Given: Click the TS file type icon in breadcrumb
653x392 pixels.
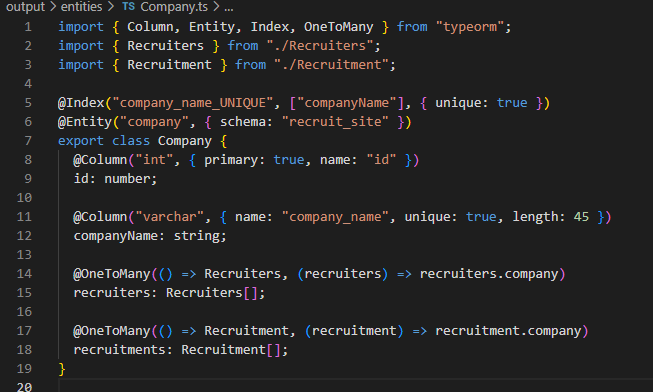Looking at the screenshot, I should tap(128, 7).
